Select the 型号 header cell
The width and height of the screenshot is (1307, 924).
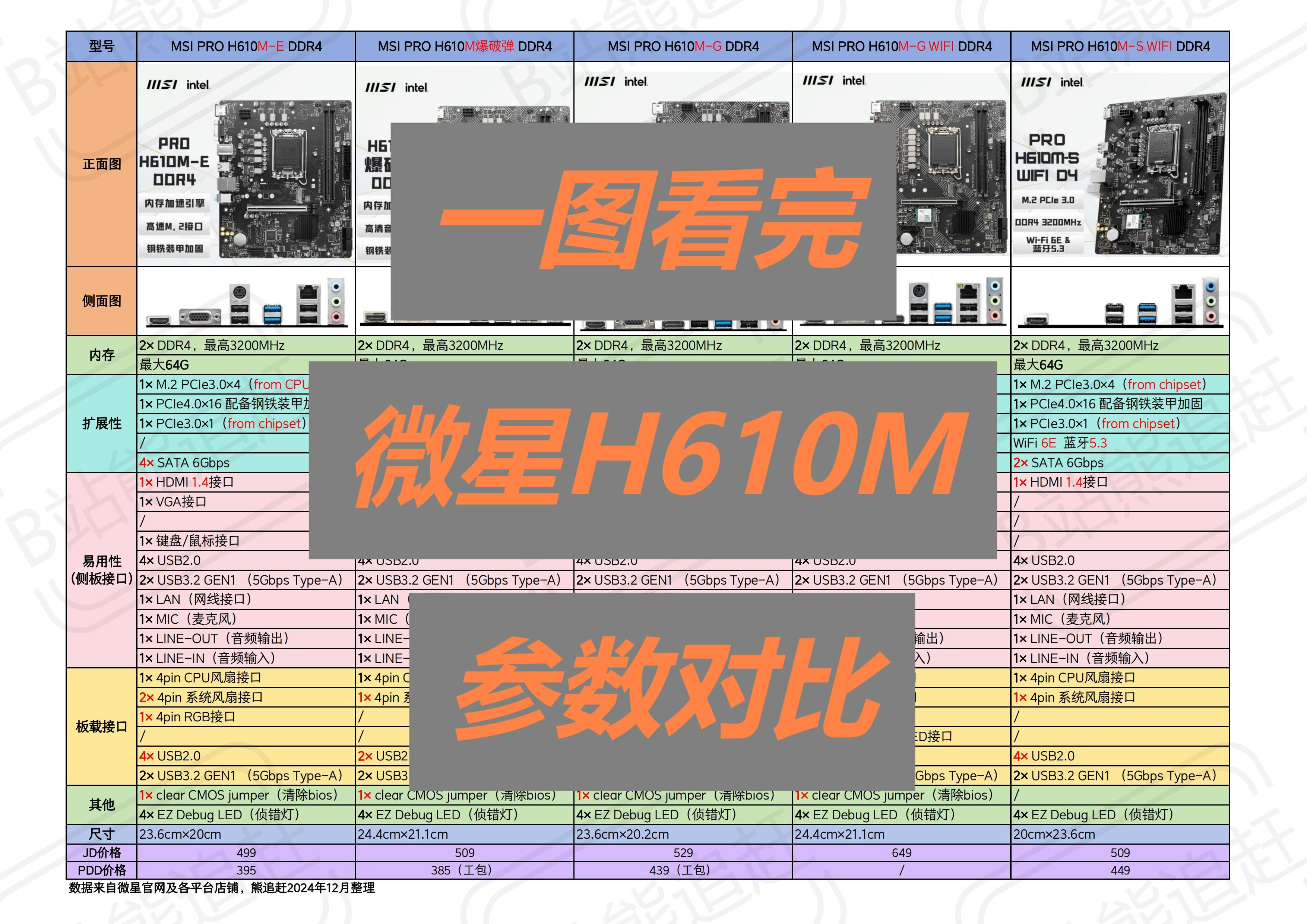click(x=101, y=47)
